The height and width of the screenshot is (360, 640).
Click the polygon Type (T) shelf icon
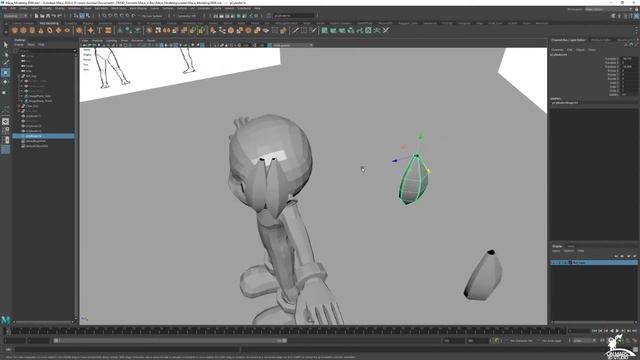pyautogui.click(x=99, y=30)
